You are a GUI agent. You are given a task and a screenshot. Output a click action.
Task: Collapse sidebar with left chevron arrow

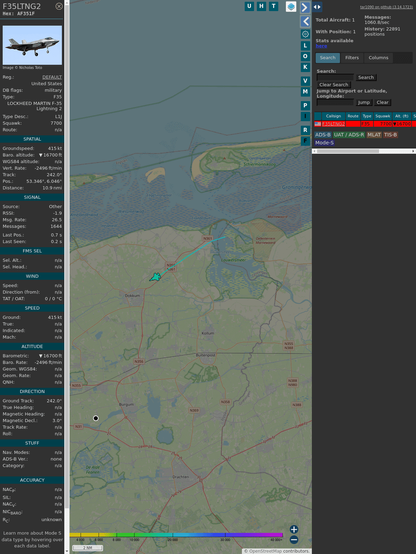(305, 22)
